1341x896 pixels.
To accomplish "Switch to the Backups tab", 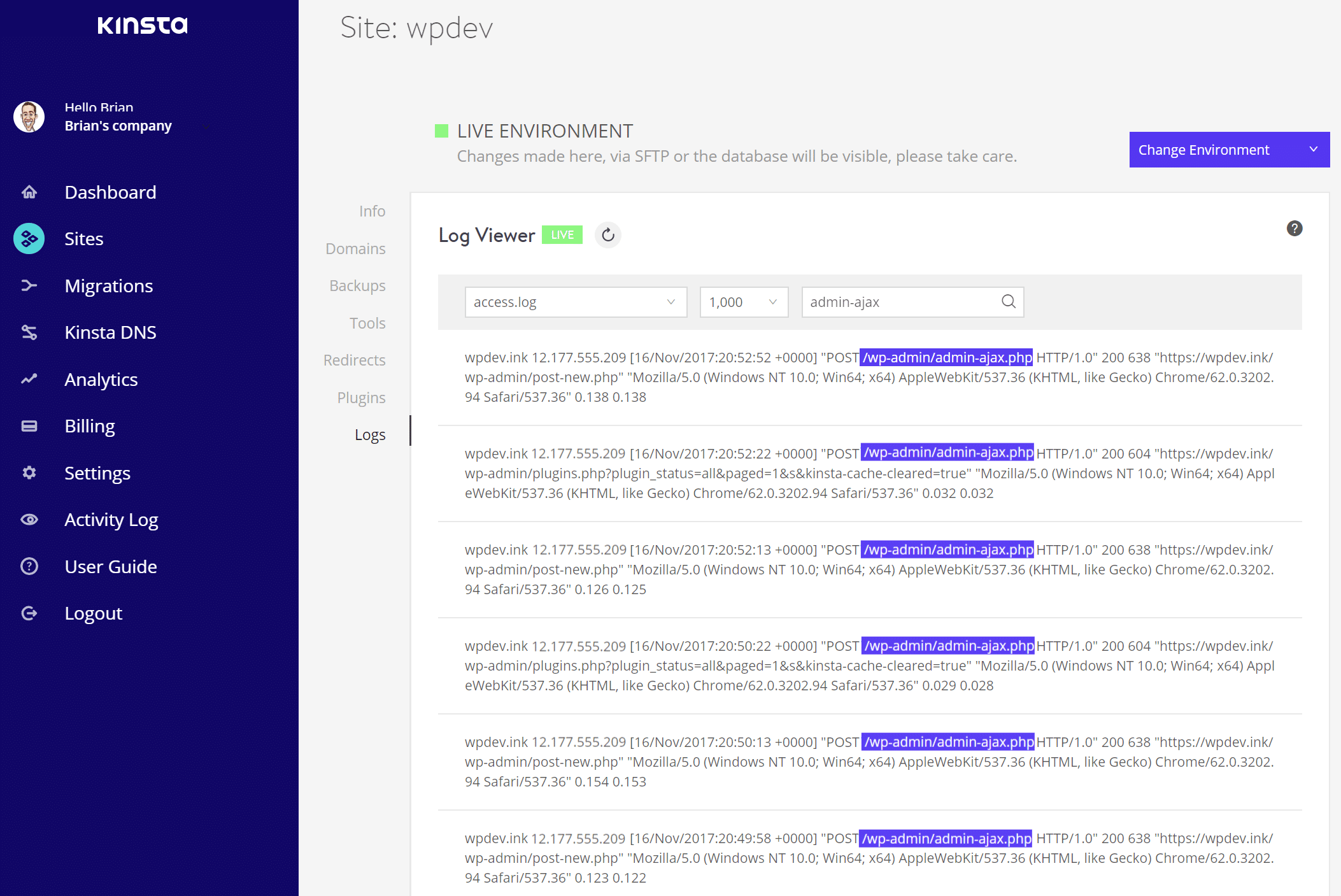I will [x=357, y=286].
